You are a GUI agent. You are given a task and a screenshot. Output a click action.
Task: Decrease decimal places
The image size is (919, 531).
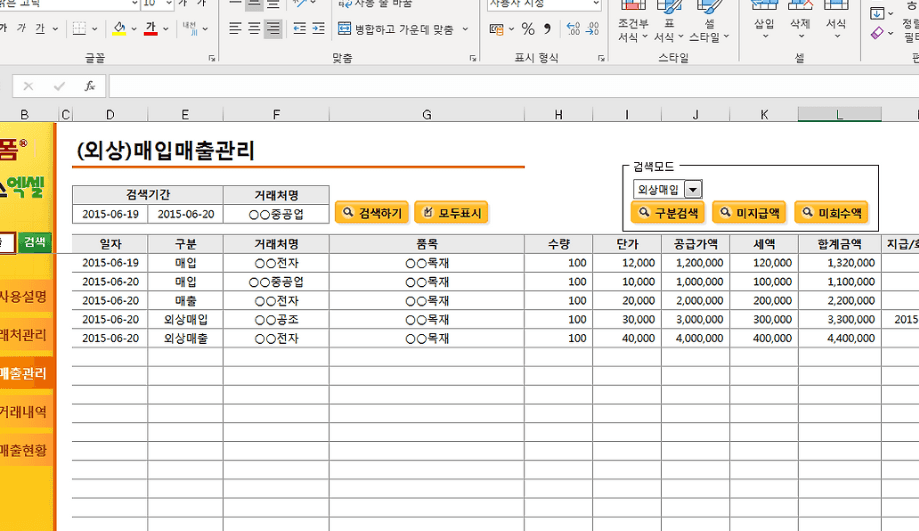coord(593,29)
